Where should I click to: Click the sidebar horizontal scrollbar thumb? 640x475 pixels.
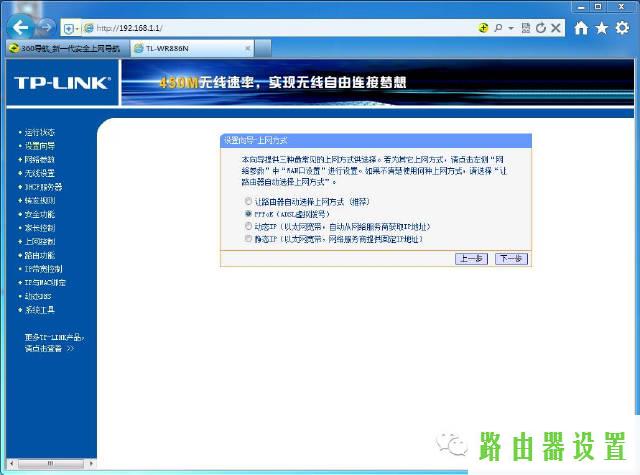[50, 464]
